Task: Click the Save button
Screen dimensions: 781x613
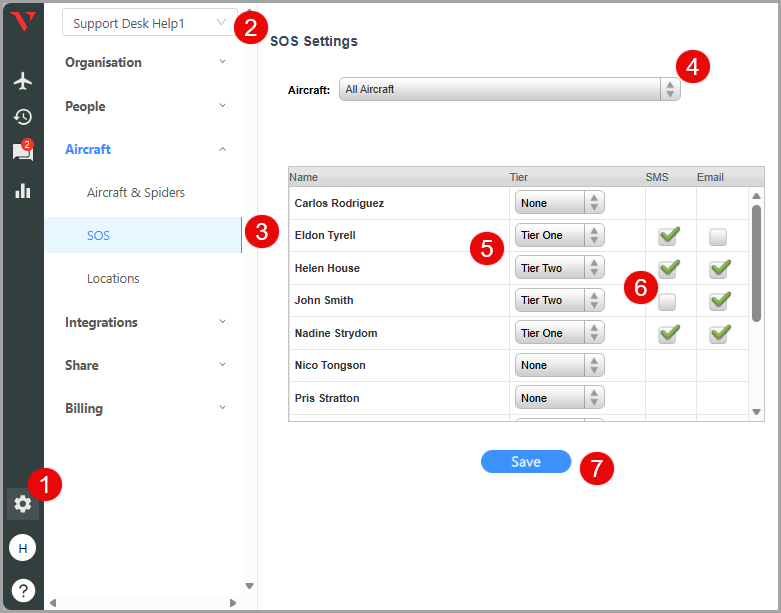Action: click(x=525, y=462)
